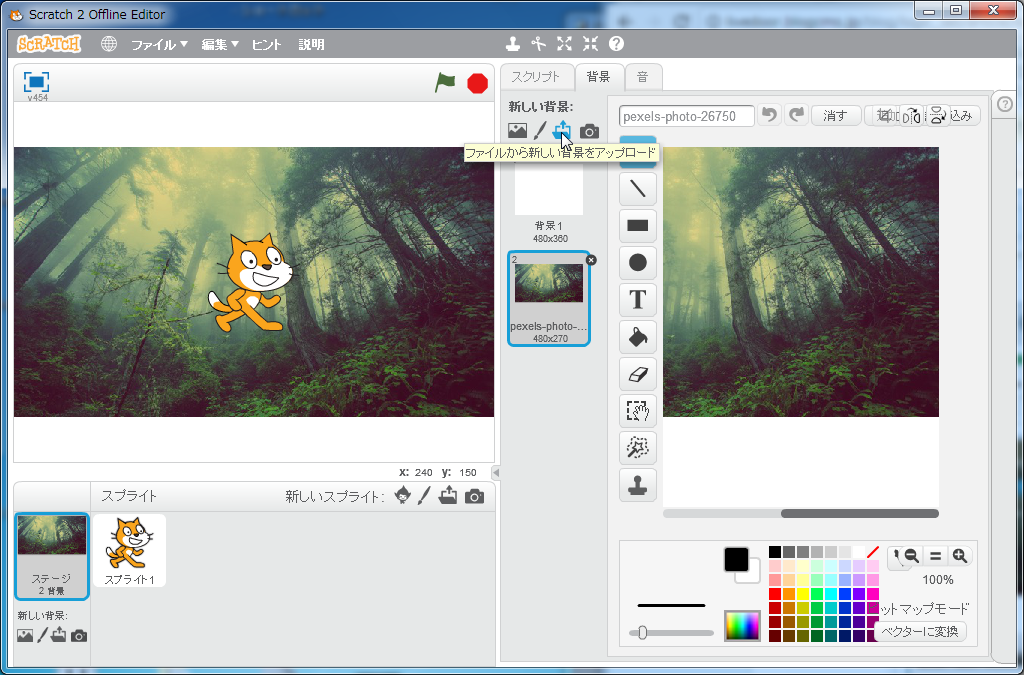Select the delete scissors tool in top bar
The image size is (1024, 675).
point(538,44)
